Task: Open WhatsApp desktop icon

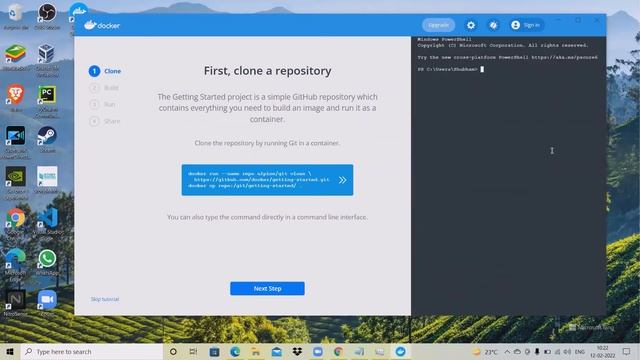Action: point(47,262)
